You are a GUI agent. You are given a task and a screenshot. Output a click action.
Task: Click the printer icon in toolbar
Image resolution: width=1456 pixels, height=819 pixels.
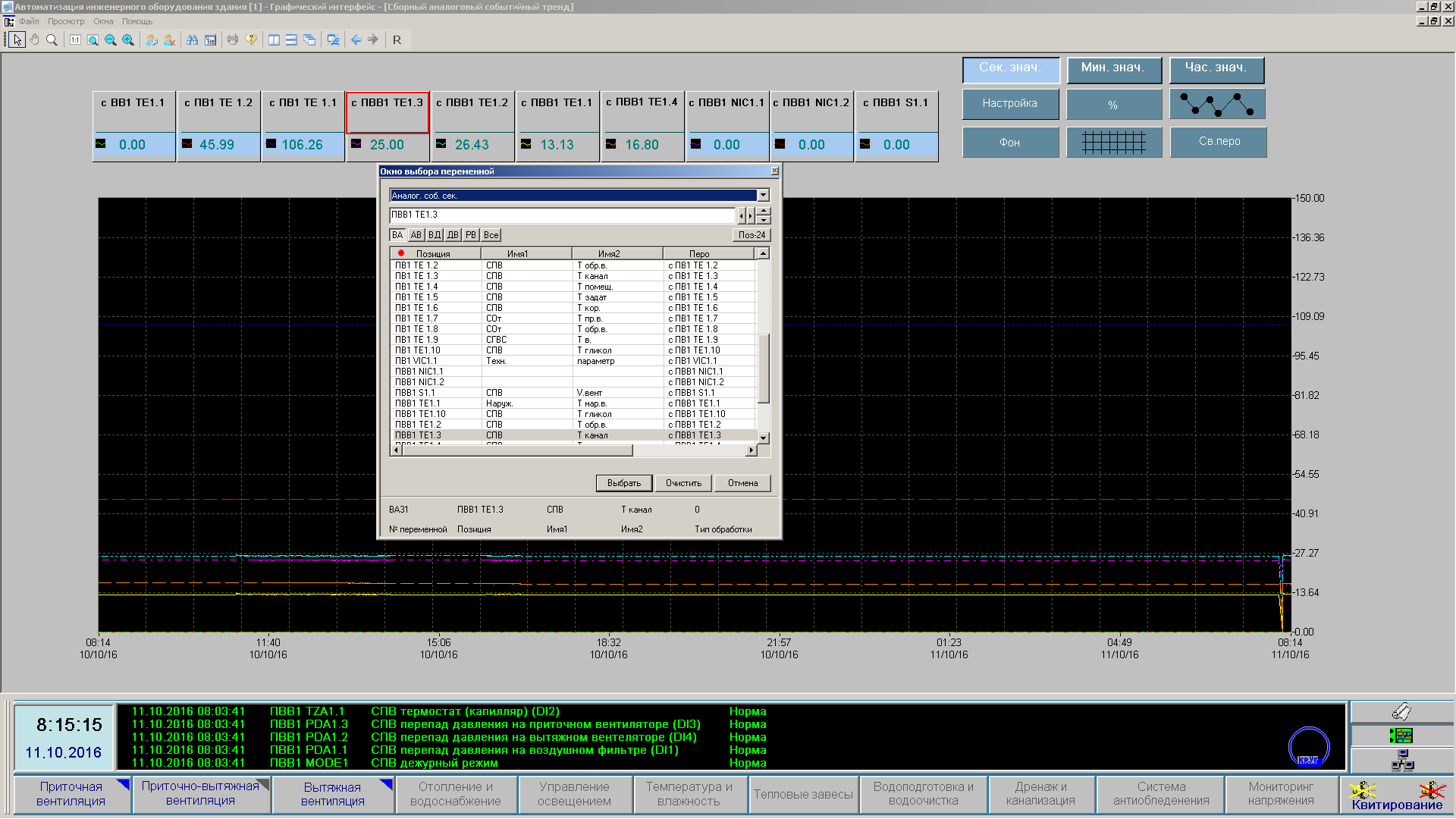(x=233, y=39)
